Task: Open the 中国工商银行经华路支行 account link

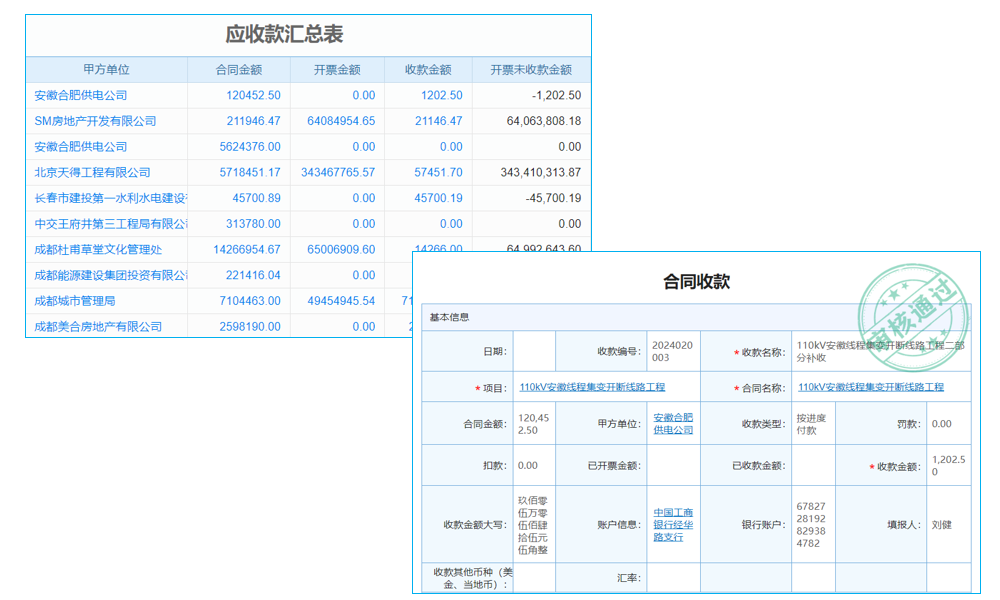Action: [672, 524]
